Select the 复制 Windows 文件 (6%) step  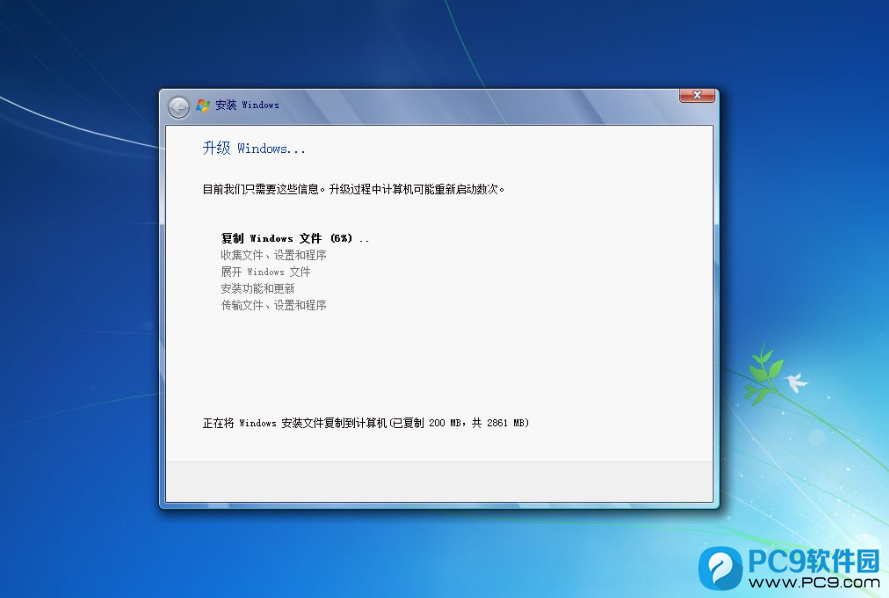tap(295, 239)
